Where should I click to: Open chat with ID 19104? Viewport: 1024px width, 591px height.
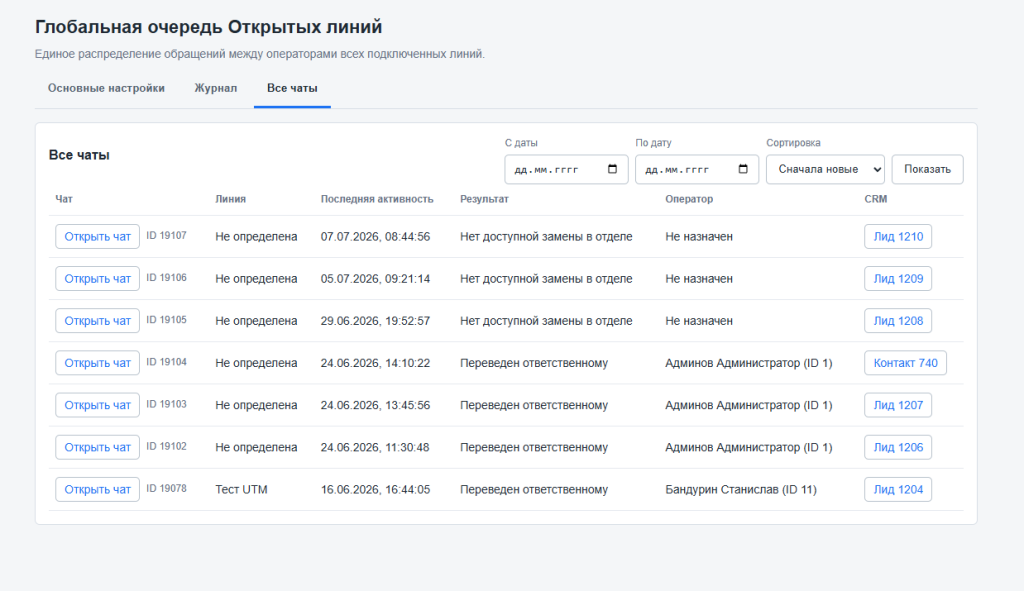pos(97,363)
